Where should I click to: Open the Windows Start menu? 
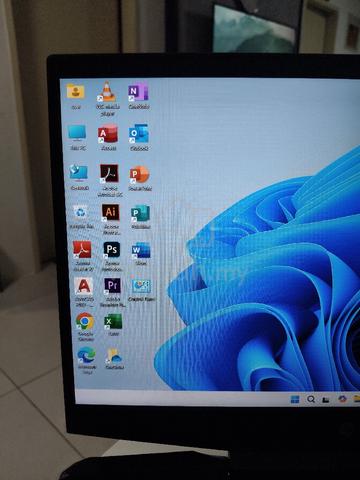point(295,399)
